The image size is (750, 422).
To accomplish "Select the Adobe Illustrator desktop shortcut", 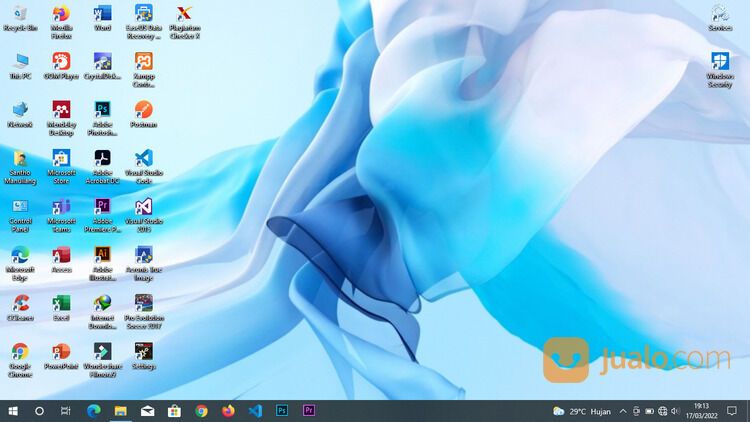I will pyautogui.click(x=102, y=264).
